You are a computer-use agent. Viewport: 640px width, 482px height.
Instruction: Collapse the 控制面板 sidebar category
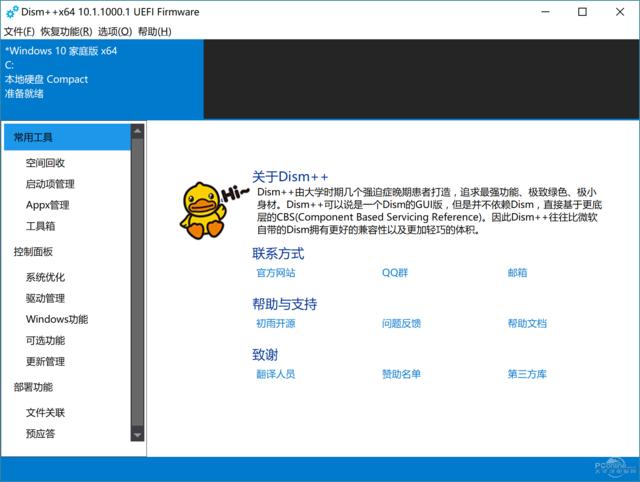coord(34,252)
